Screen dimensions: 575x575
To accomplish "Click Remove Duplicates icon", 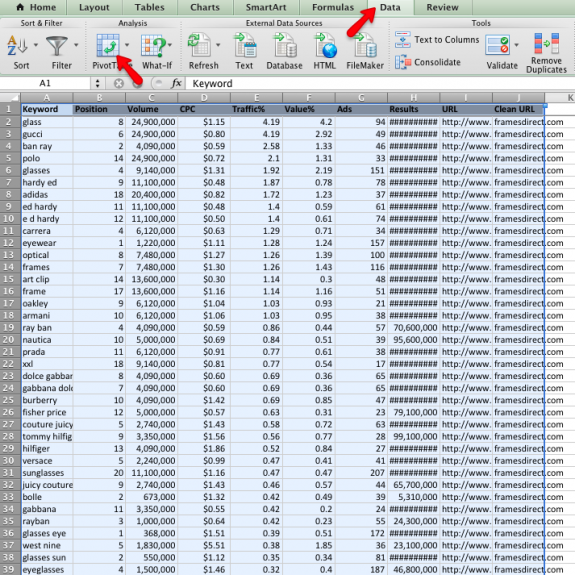I will coord(546,43).
